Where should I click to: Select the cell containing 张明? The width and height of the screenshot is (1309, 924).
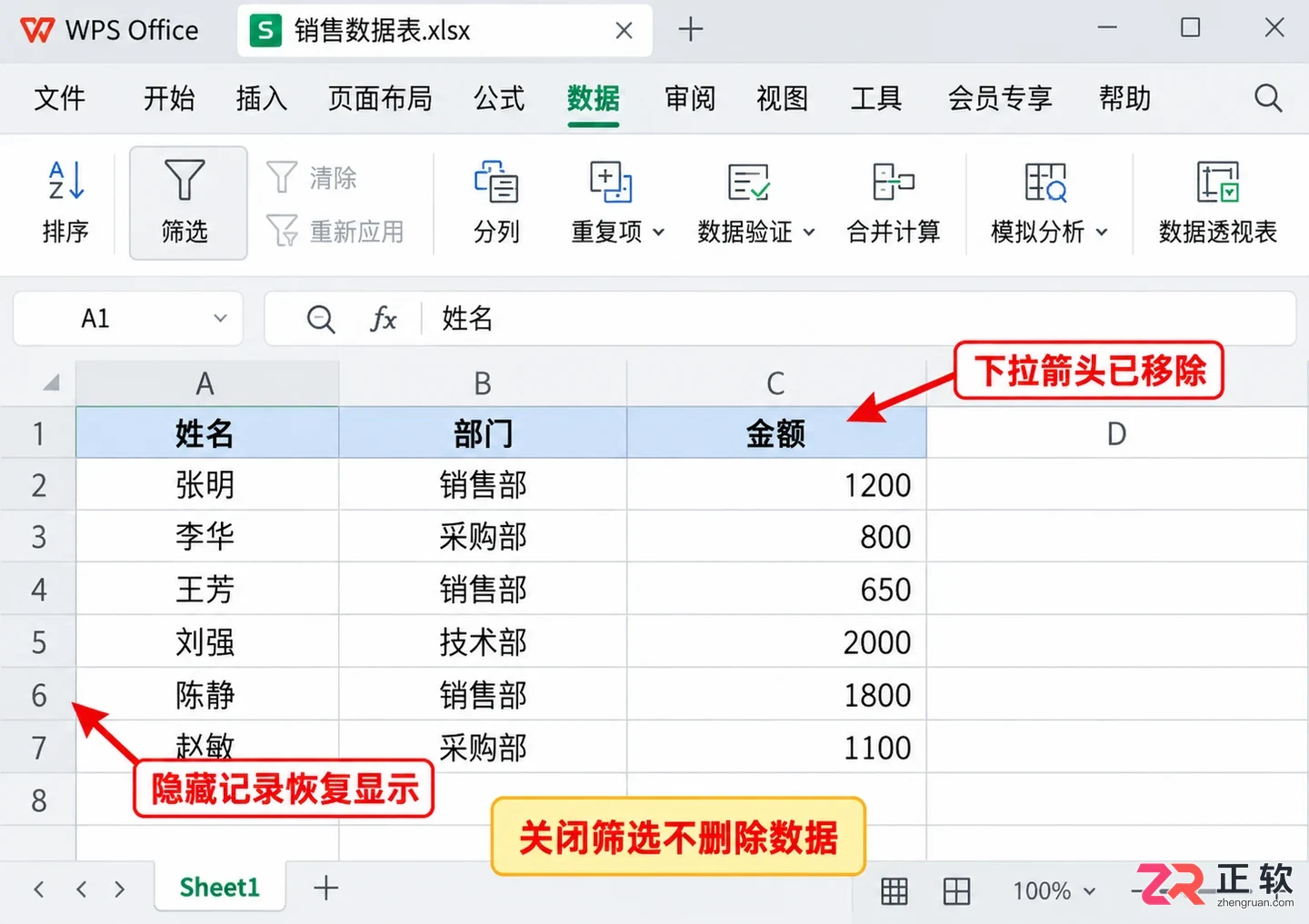207,484
